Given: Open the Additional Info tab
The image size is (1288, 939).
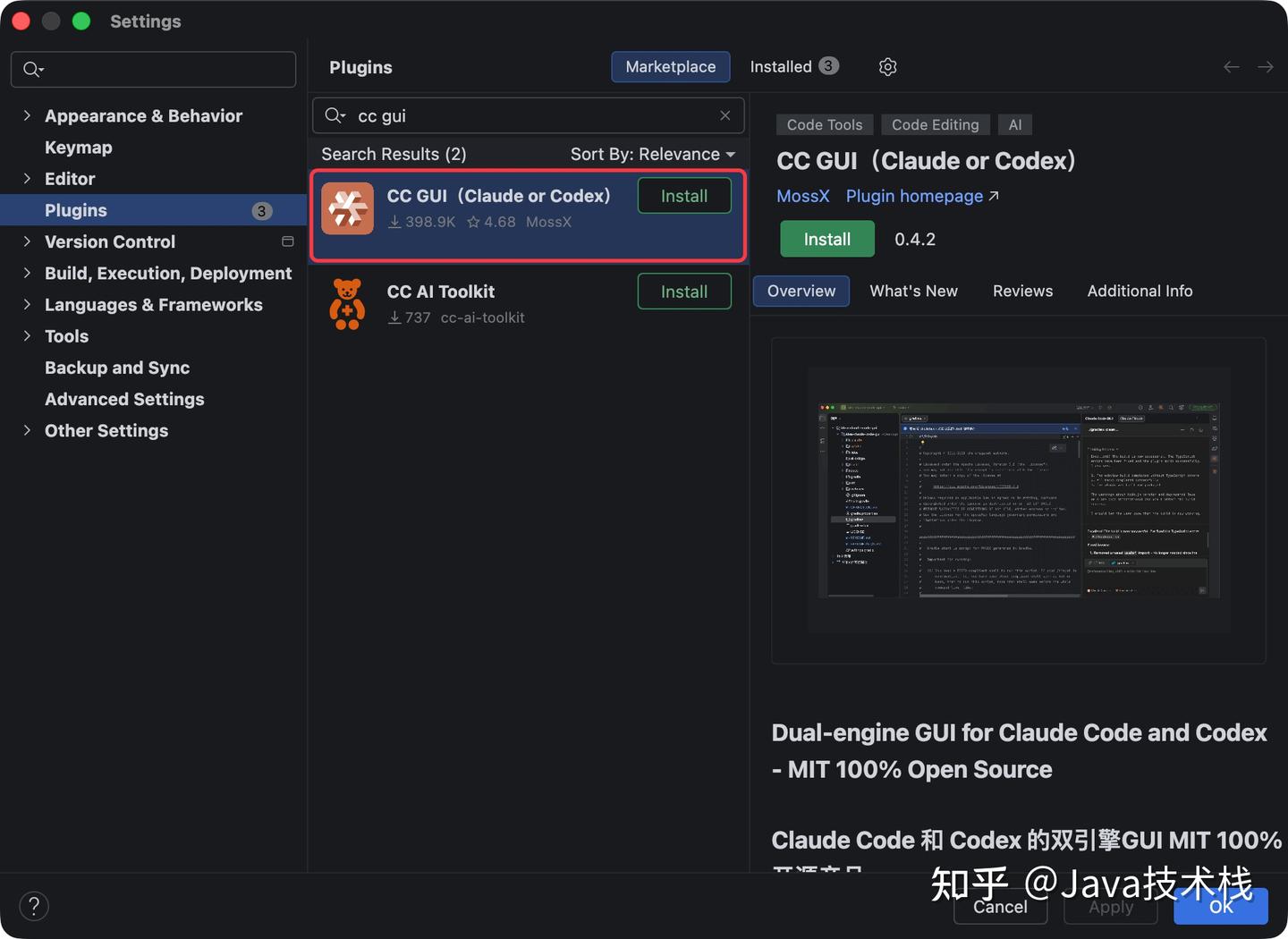Looking at the screenshot, I should coord(1140,291).
